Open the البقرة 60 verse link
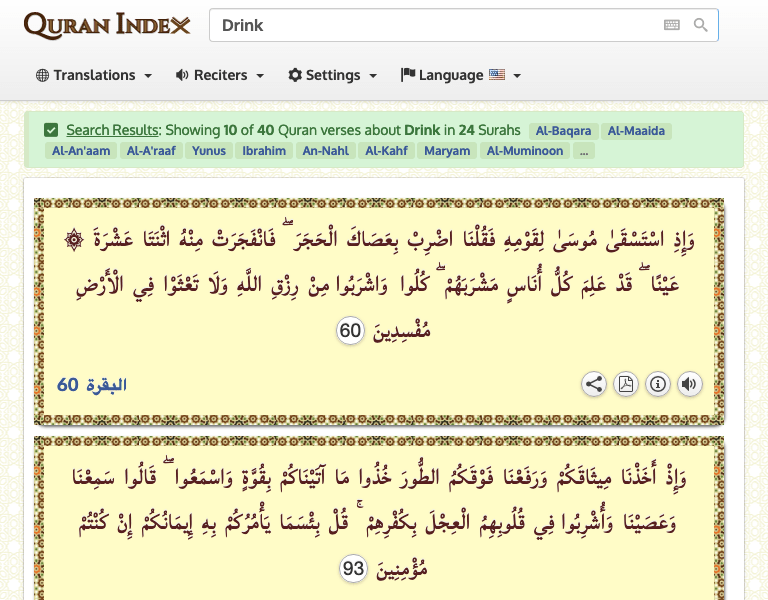The width and height of the screenshot is (768, 600). 92,385
